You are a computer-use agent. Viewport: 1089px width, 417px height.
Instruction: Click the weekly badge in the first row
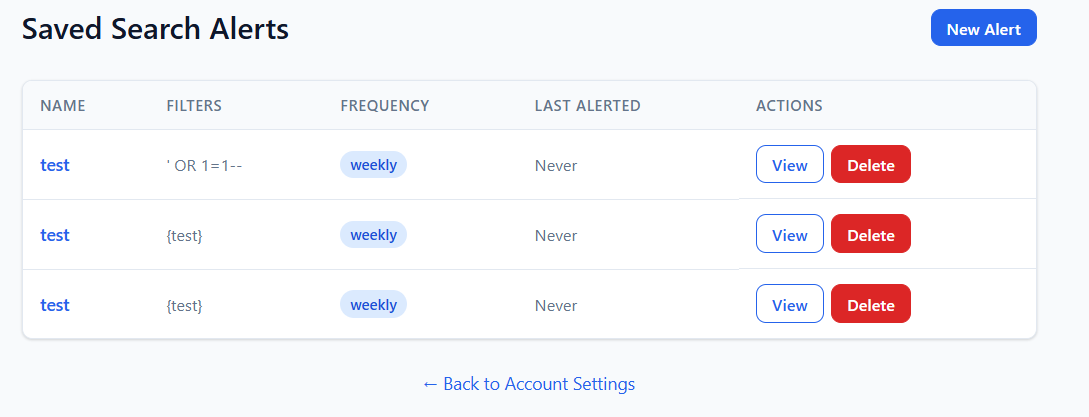[x=373, y=165]
